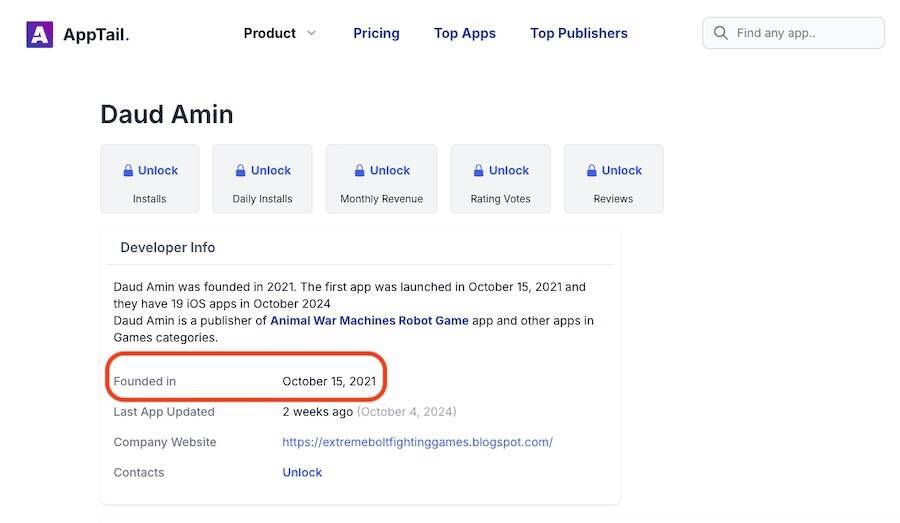Open the Product menu
The width and height of the screenshot is (900, 523).
click(270, 33)
